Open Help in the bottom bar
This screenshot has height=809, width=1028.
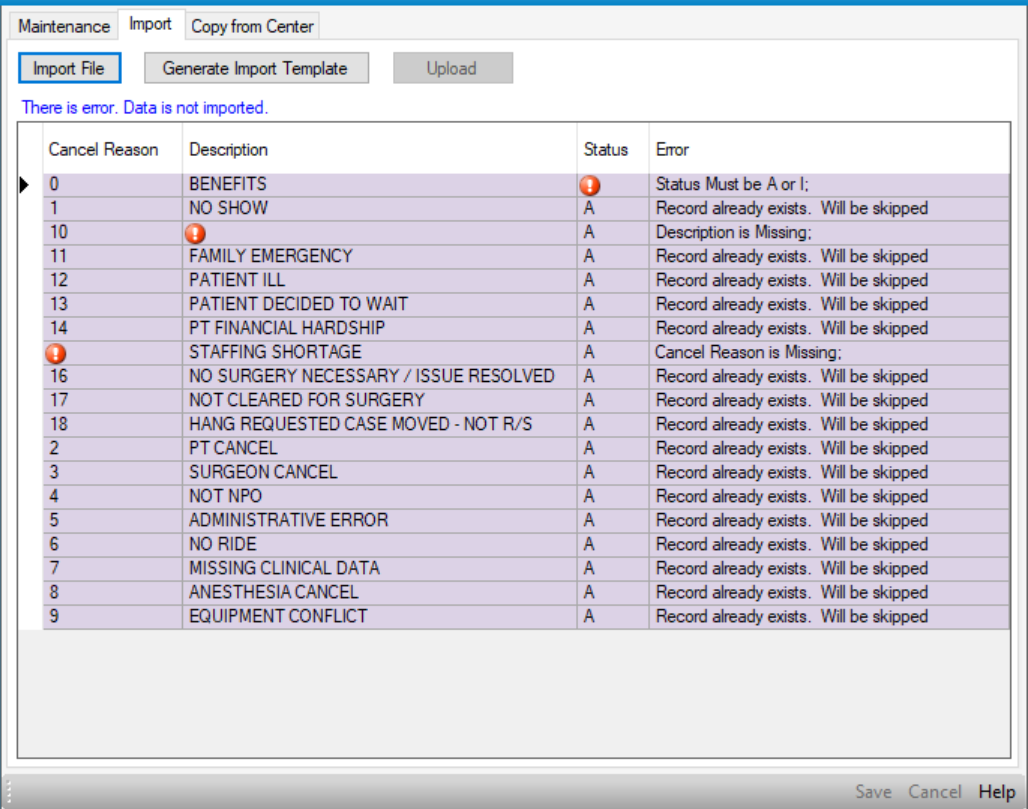(996, 791)
